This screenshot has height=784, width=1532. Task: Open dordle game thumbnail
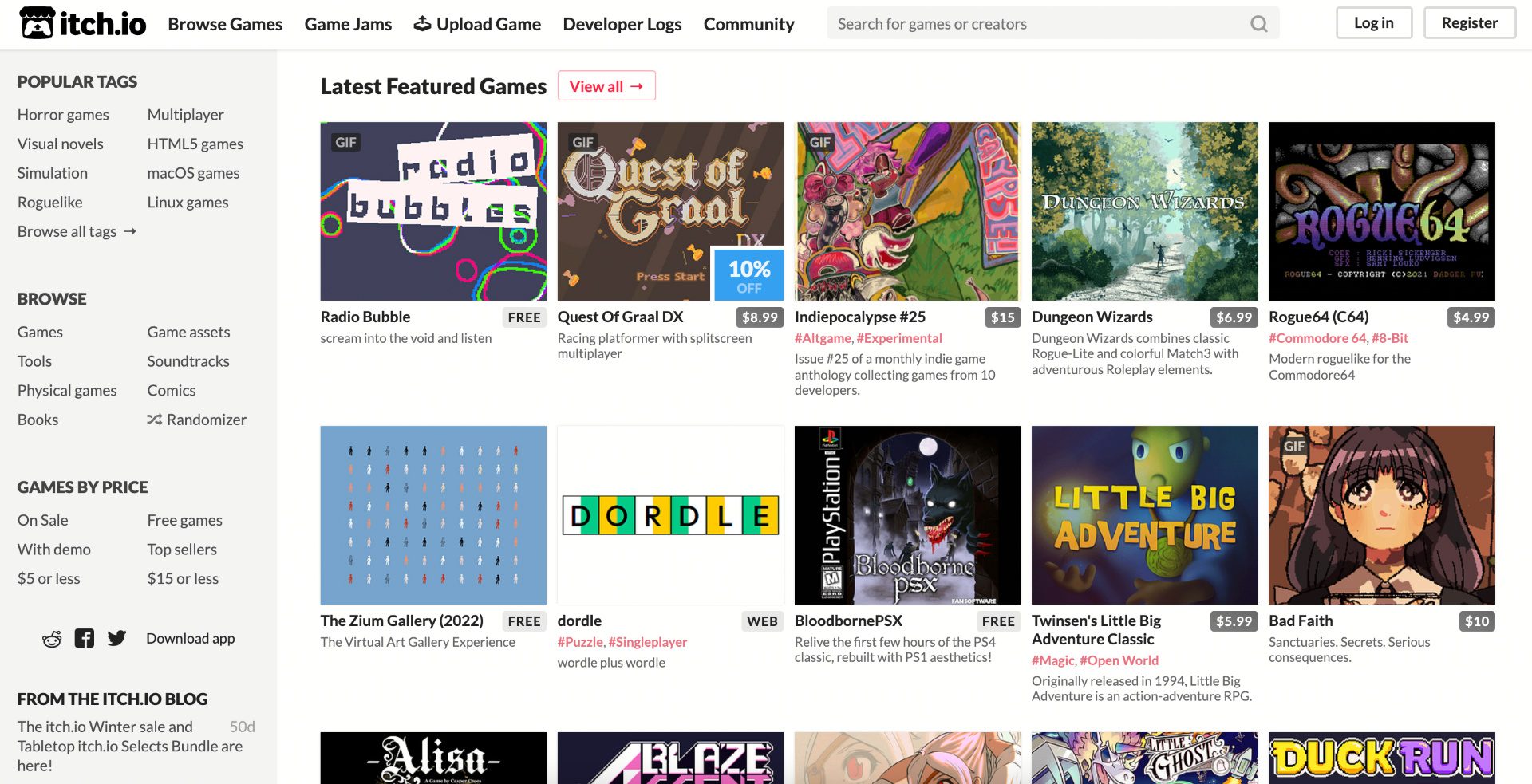[x=670, y=515]
